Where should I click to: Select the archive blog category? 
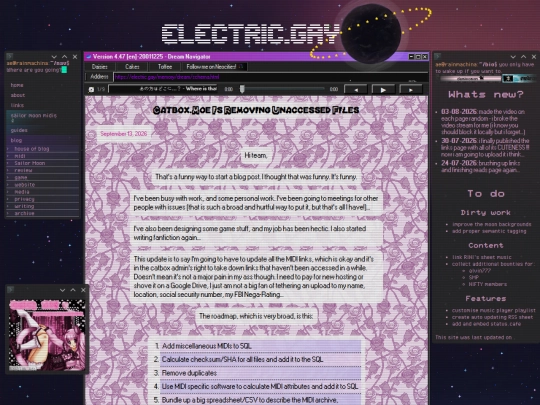point(24,213)
